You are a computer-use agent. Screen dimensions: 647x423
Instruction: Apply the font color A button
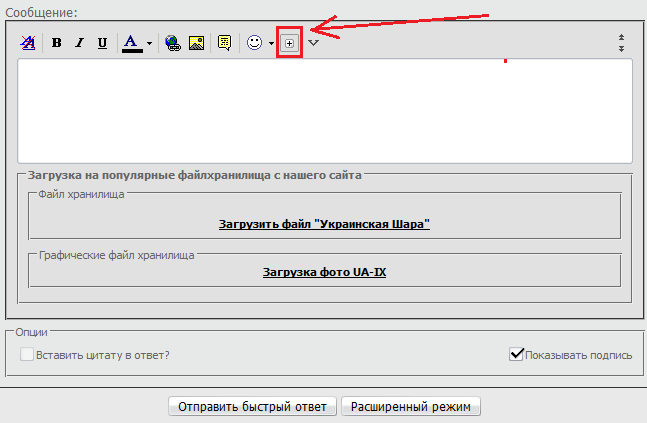pyautogui.click(x=132, y=43)
